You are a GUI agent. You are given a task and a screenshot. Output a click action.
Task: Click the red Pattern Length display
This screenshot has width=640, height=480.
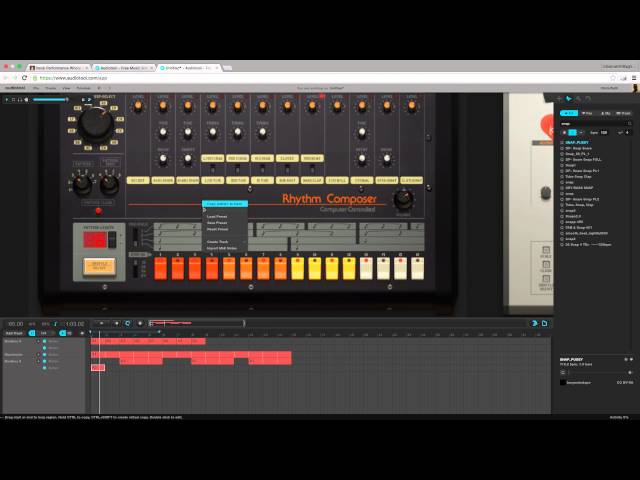(x=95, y=240)
